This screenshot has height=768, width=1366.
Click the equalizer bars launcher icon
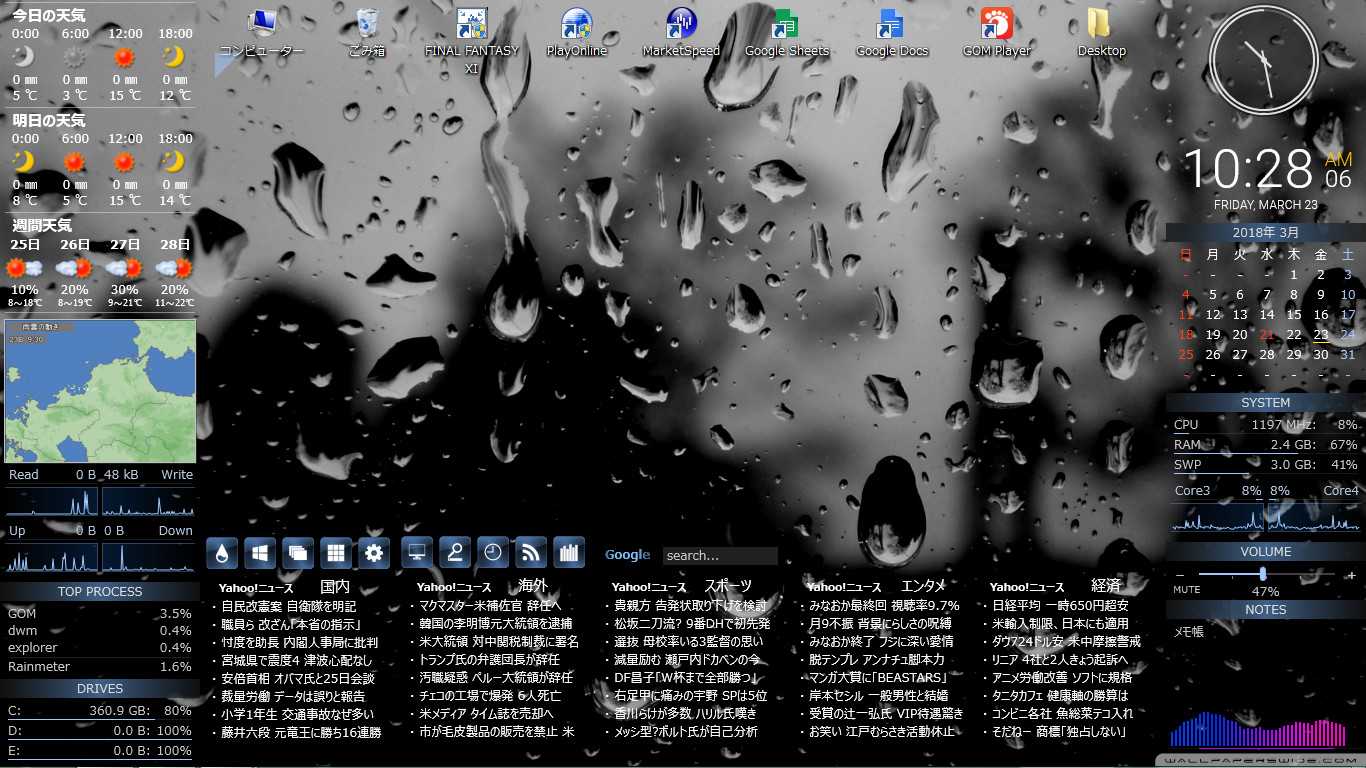point(569,552)
